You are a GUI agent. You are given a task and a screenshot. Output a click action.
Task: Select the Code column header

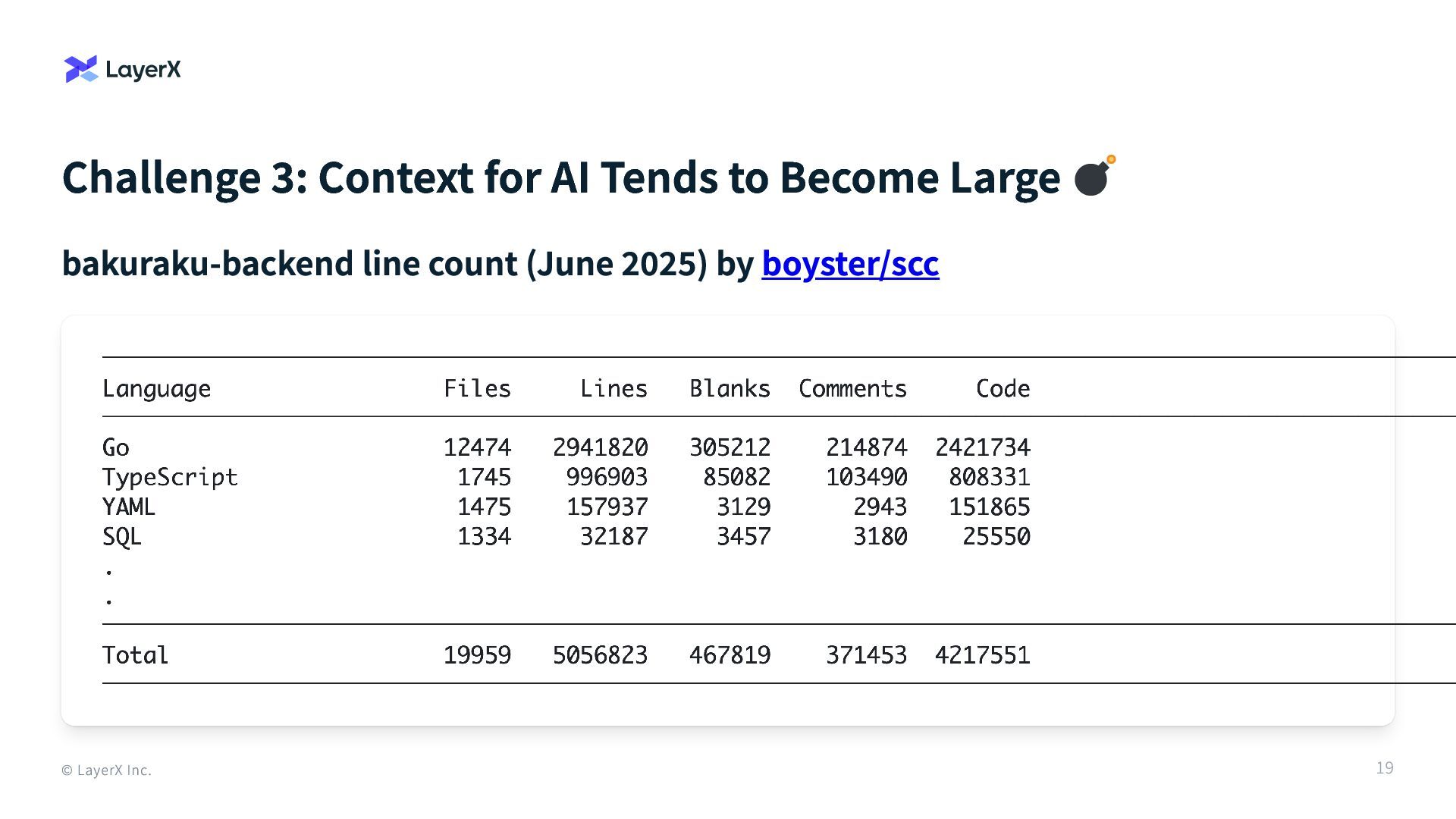[x=1003, y=388]
